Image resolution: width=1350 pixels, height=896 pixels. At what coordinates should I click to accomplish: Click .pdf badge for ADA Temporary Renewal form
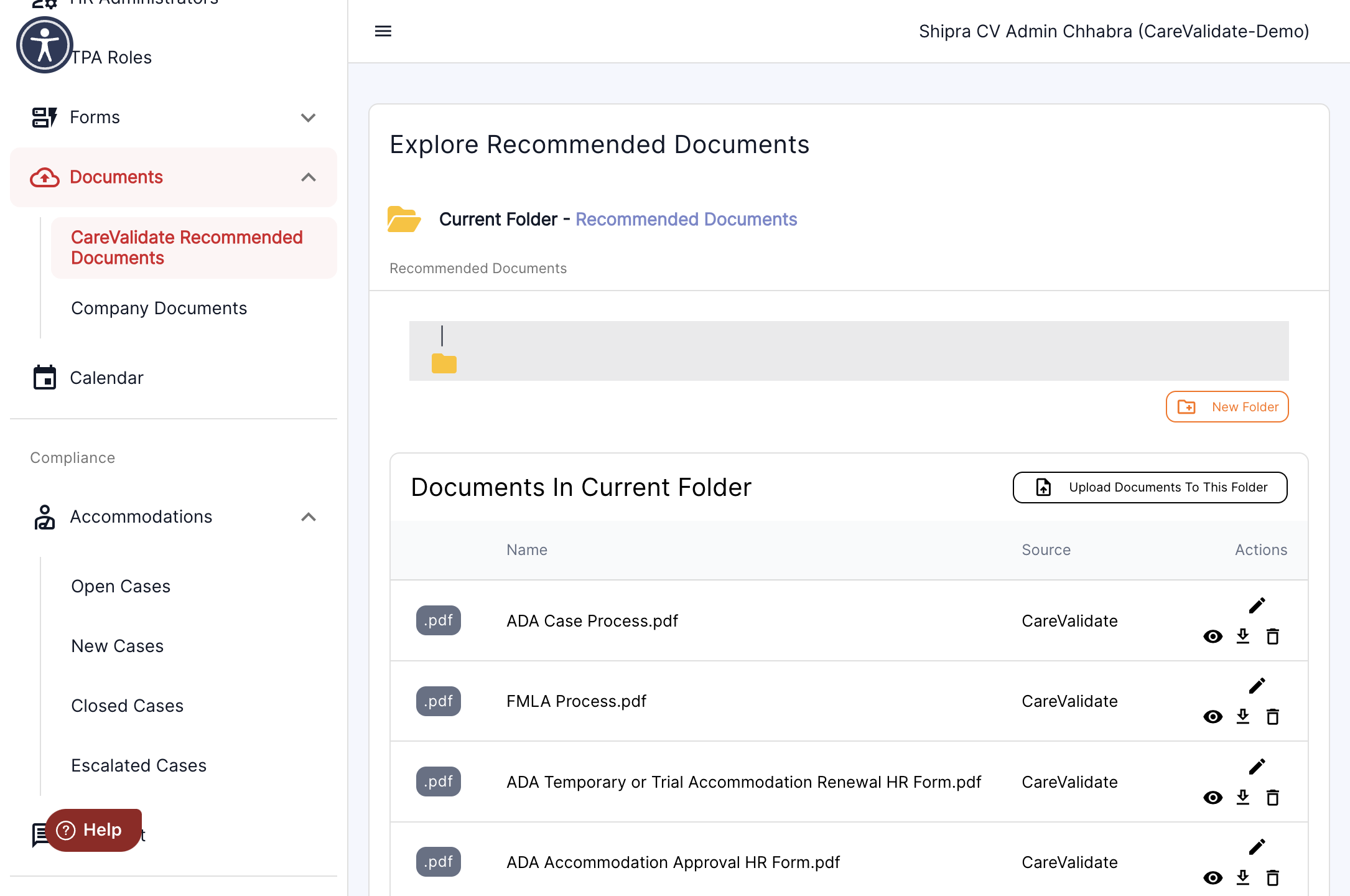pyautogui.click(x=439, y=782)
